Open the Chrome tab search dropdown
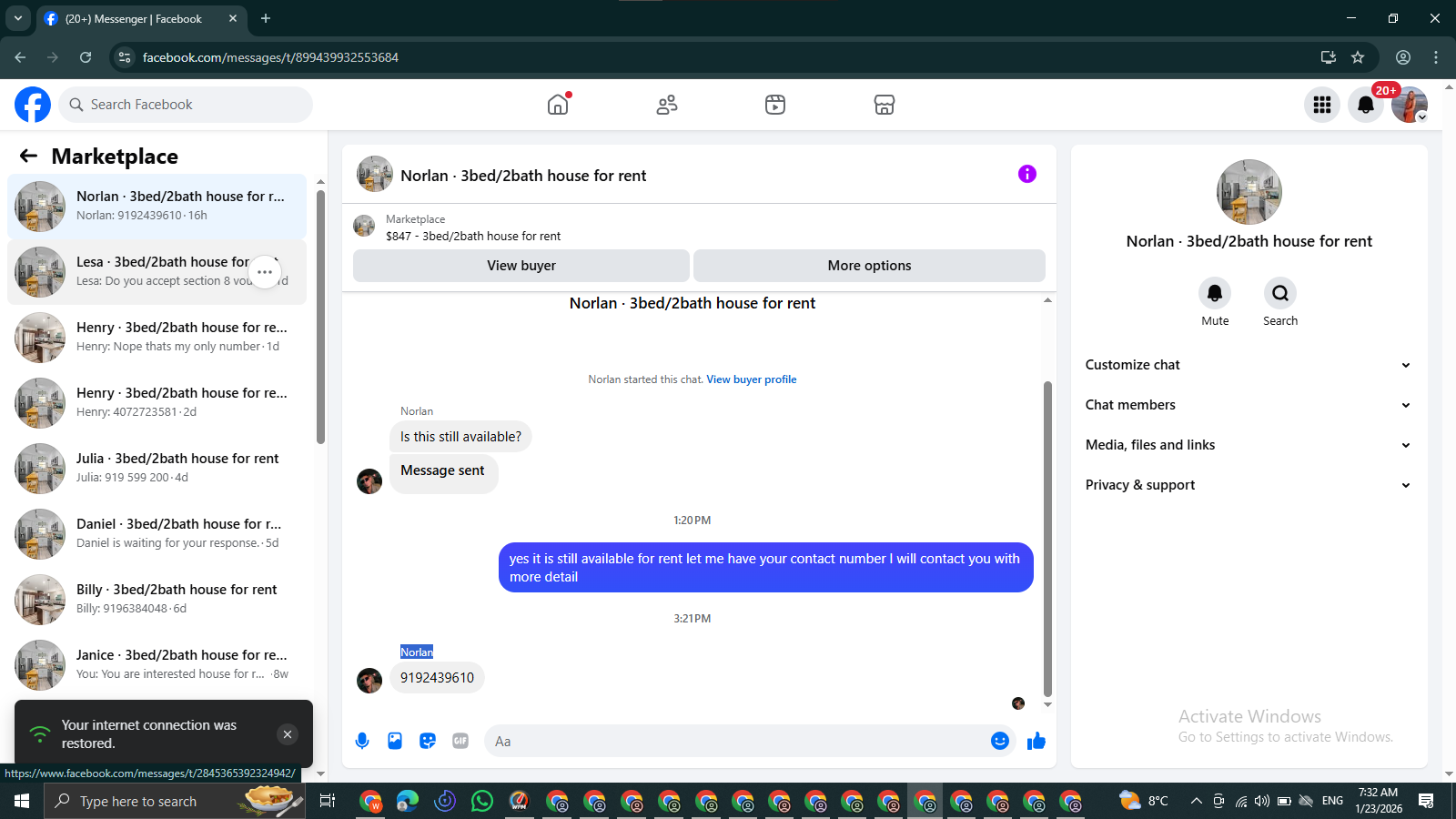Screen dimensions: 1456x819 click(x=18, y=18)
